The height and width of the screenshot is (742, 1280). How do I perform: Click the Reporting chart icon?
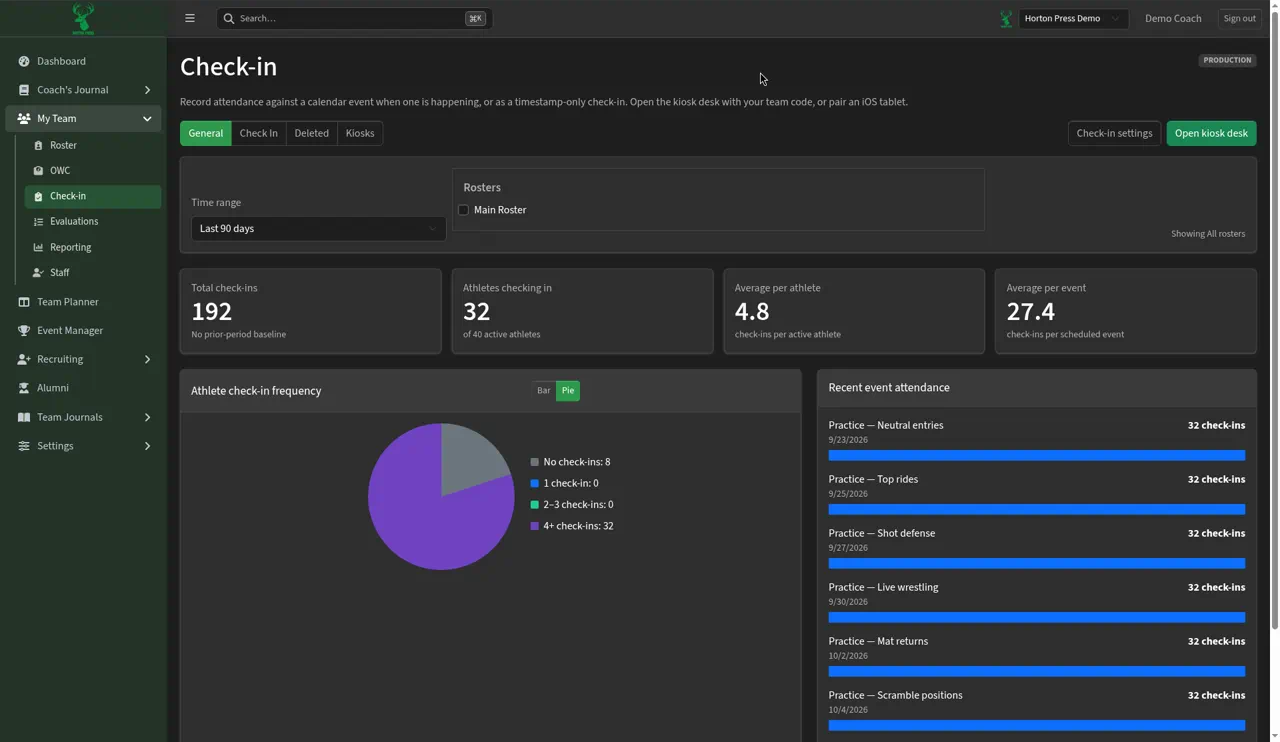point(38,247)
